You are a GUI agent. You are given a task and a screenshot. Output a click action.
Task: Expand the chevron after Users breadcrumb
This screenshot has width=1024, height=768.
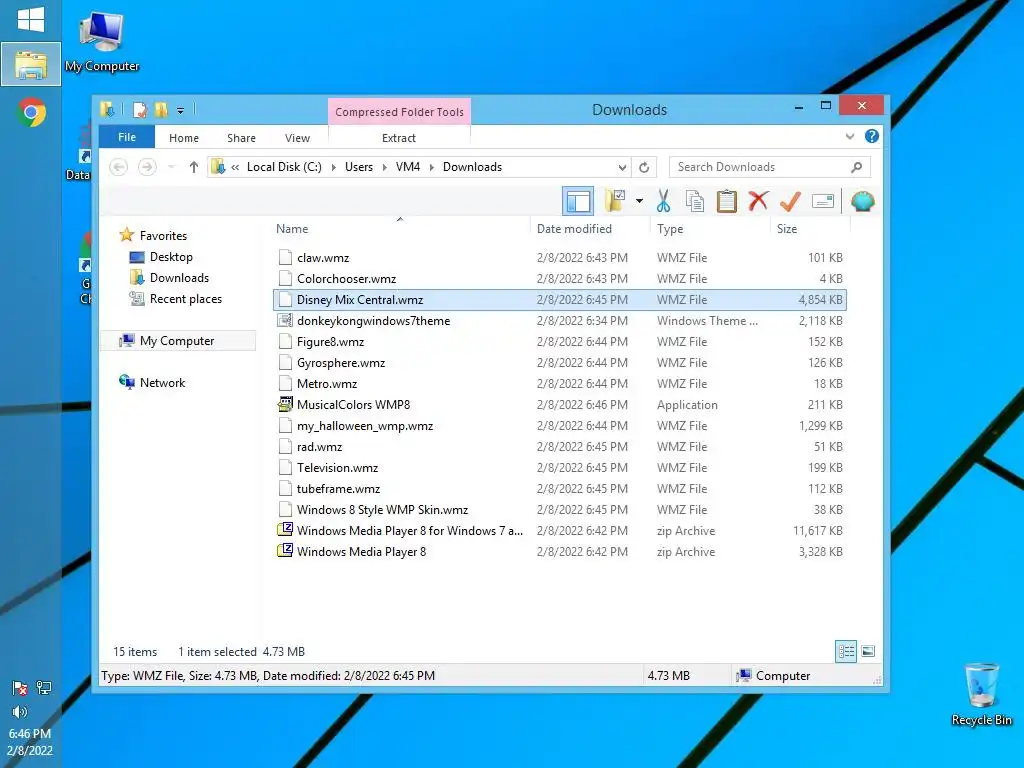[383, 167]
